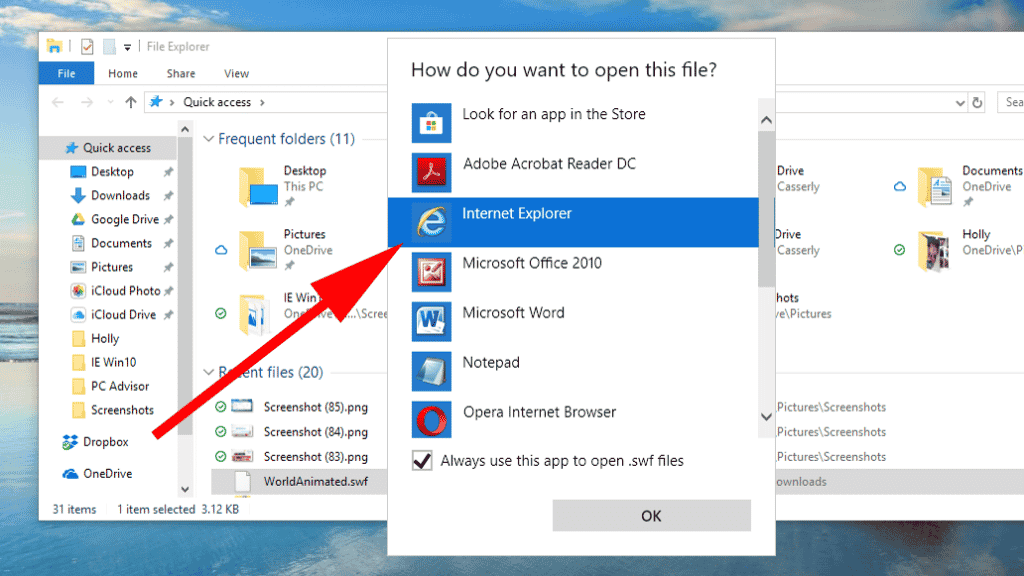Viewport: 1024px width, 576px height.
Task: Click the iCloud Photos icon in sidebar
Action: [78, 291]
